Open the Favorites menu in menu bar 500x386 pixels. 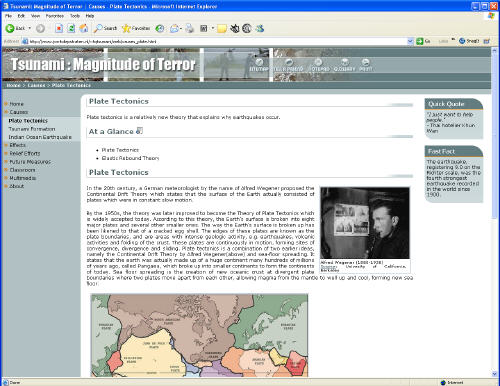pos(55,16)
